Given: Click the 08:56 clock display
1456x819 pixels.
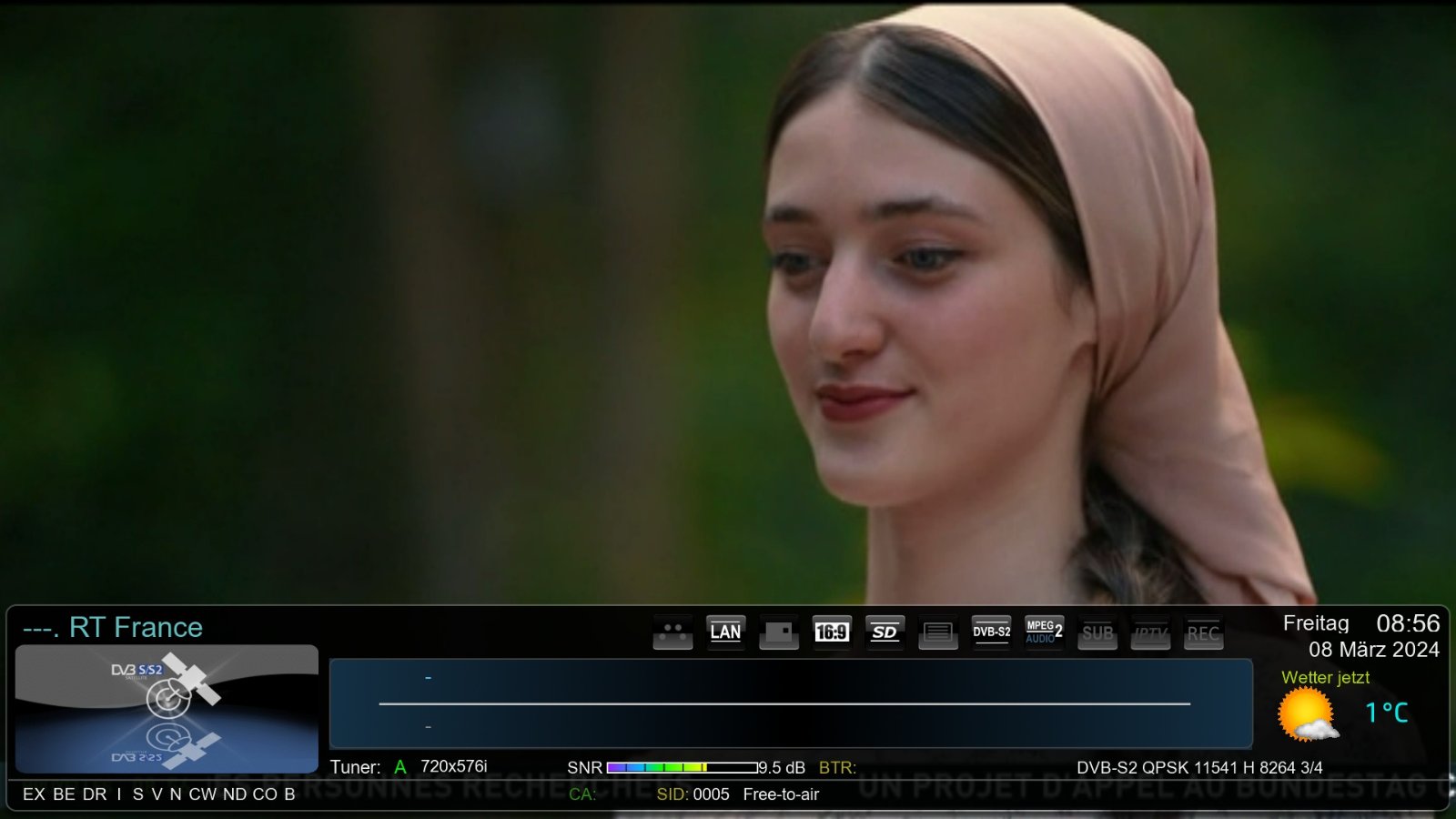Looking at the screenshot, I should tap(1407, 623).
